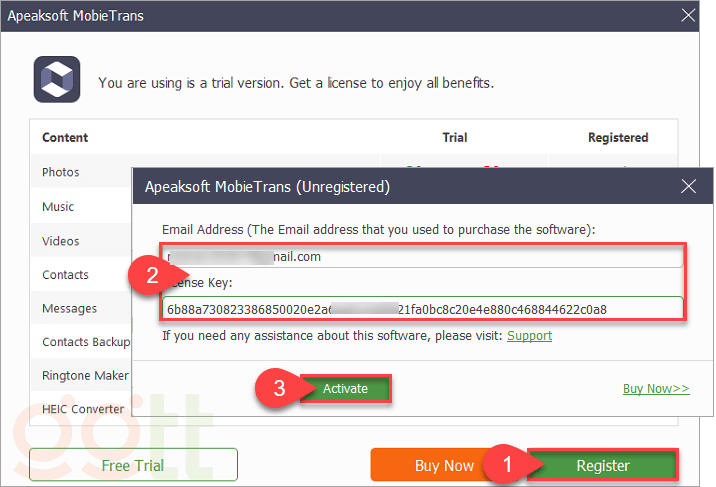Select the Messages row

[69, 309]
